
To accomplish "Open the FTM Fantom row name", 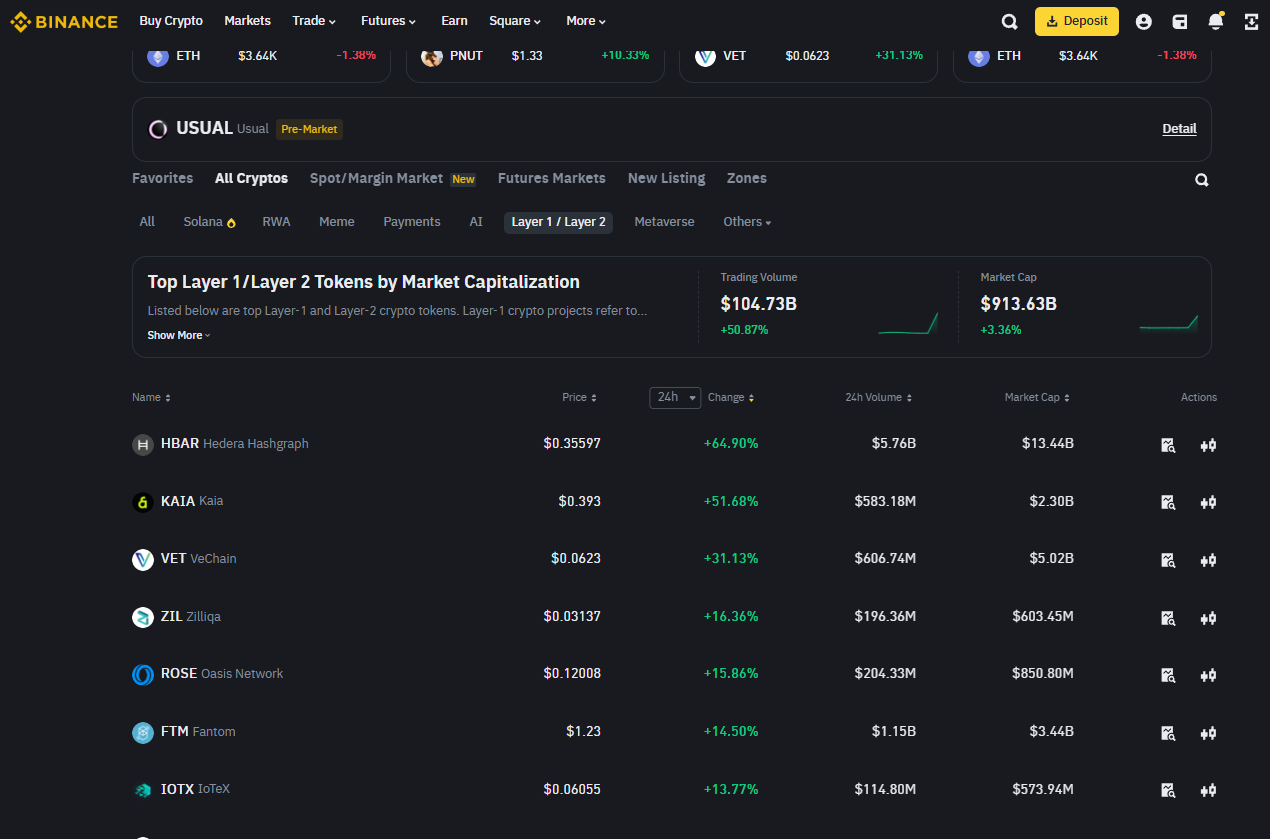I will click(x=198, y=732).
